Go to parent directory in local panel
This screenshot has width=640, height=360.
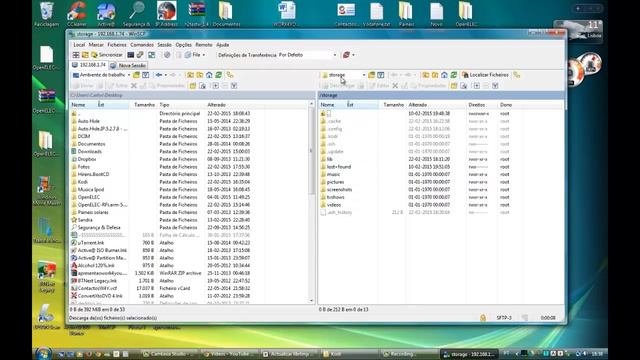click(190, 75)
